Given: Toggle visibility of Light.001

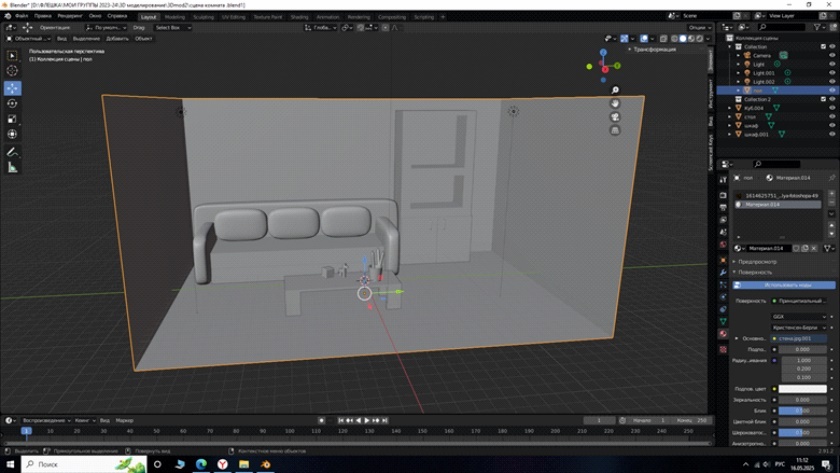Looking at the screenshot, I should click(832, 73).
